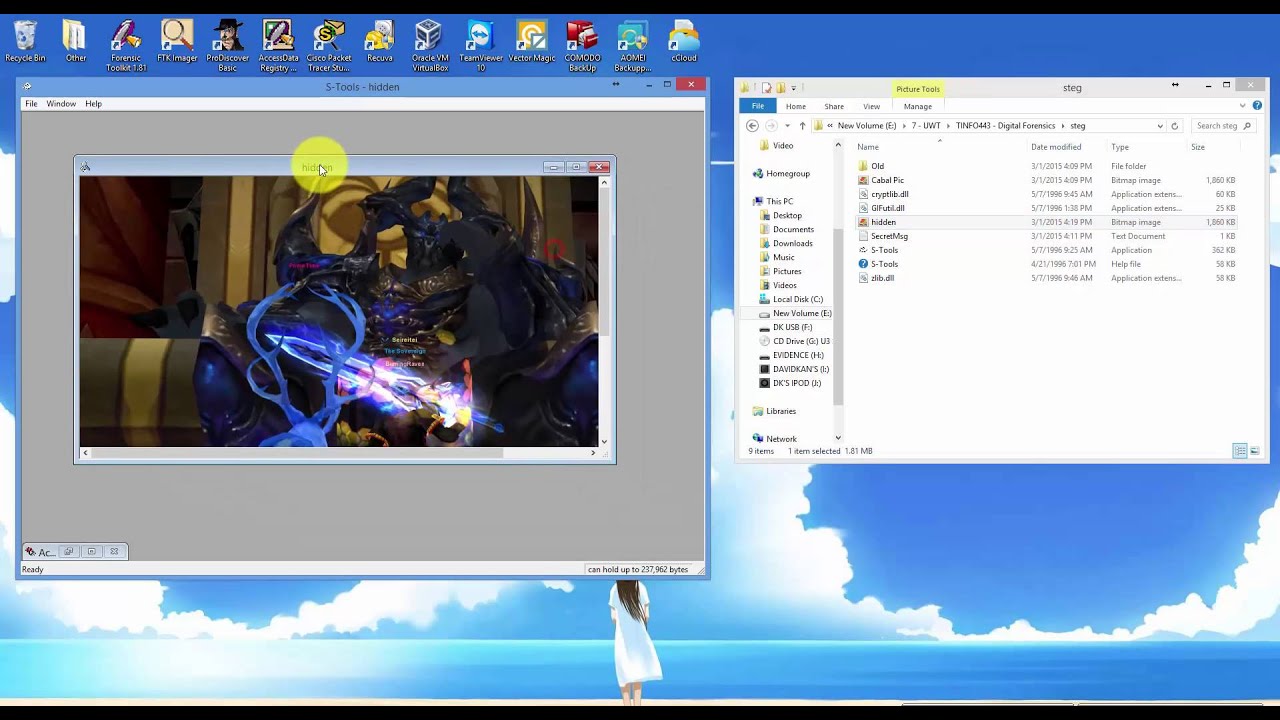Switch to details view toggle

coord(1240,451)
